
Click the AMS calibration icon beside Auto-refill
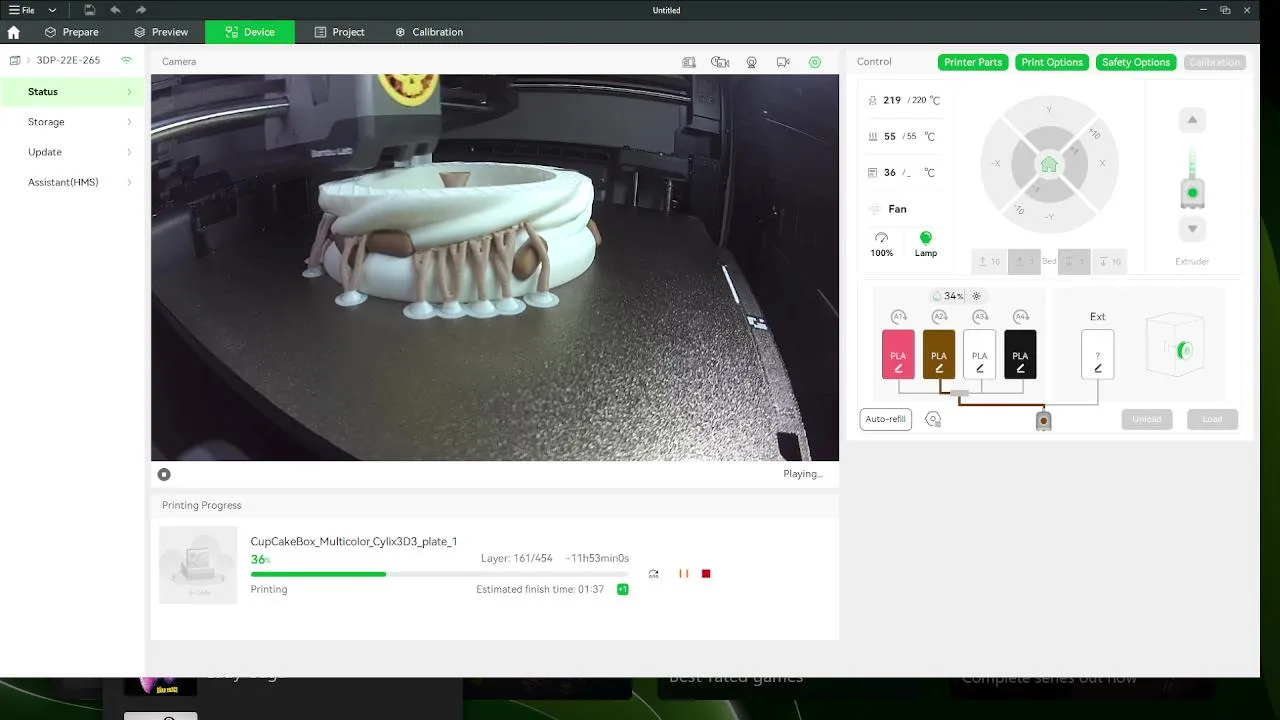click(933, 420)
